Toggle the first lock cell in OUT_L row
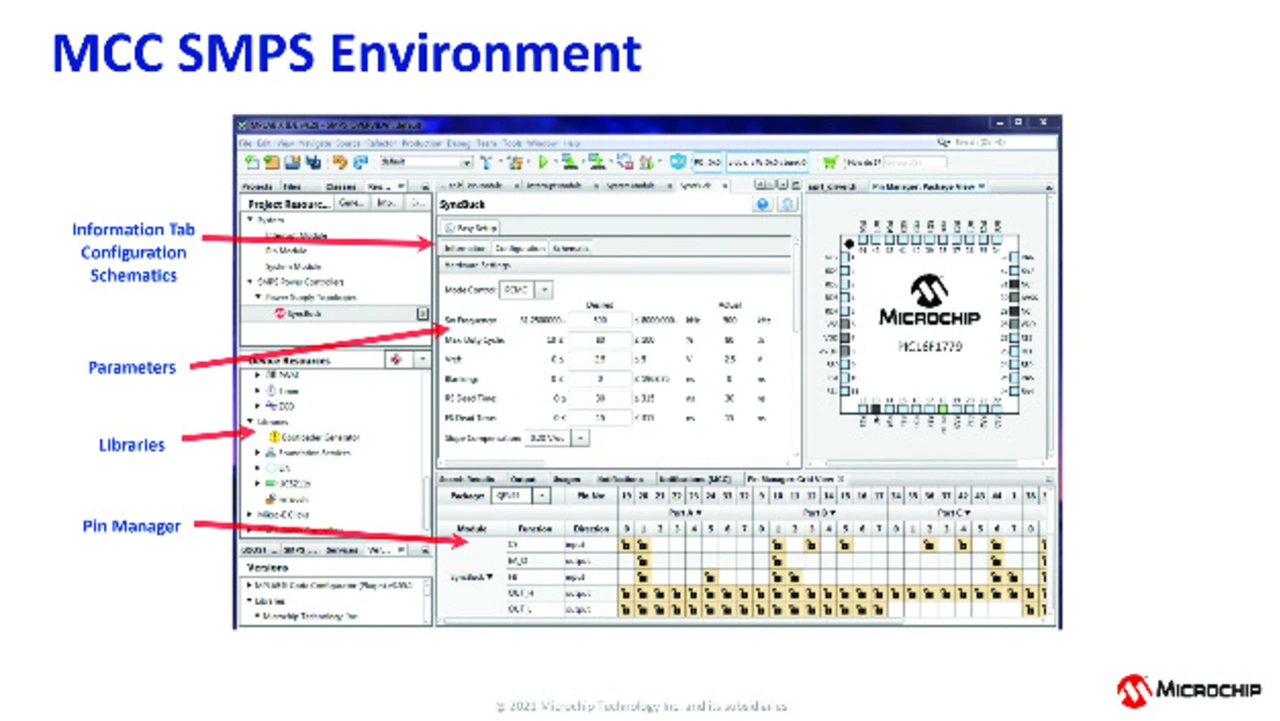This screenshot has height=721, width=1280. pyautogui.click(x=626, y=608)
